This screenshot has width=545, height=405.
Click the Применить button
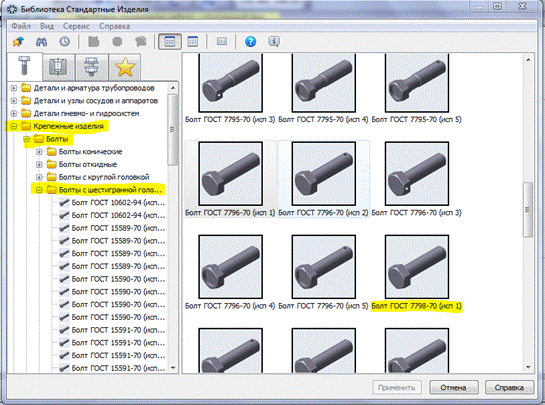point(397,388)
